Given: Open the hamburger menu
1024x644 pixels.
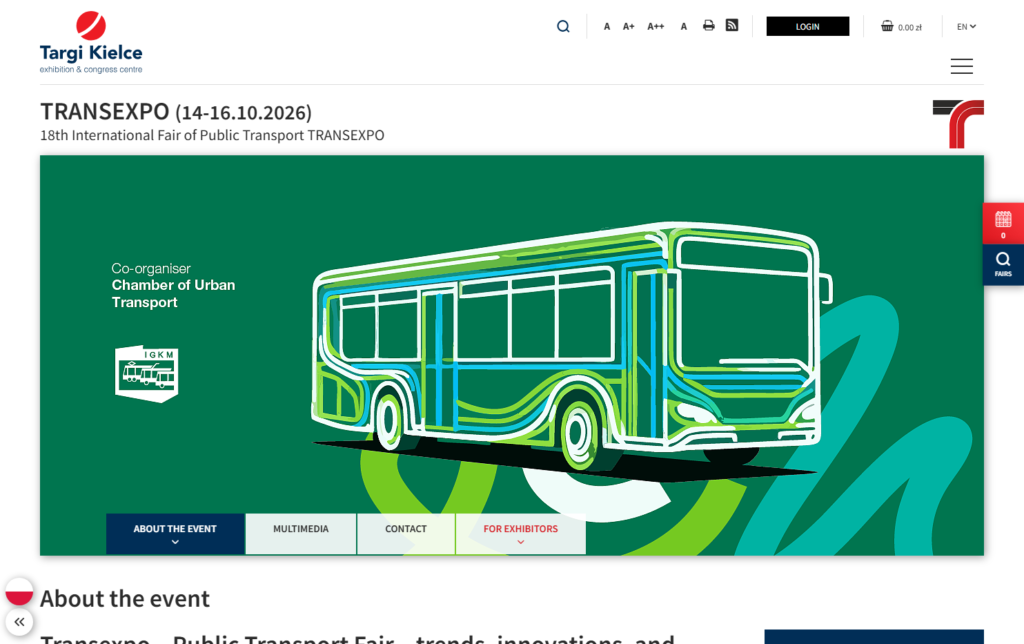Looking at the screenshot, I should [961, 66].
